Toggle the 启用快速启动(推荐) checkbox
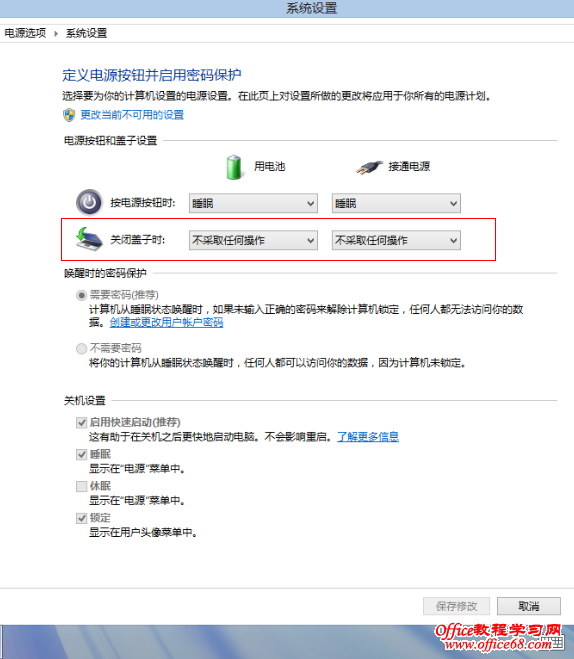Viewport: 574px width, 659px height. (82, 422)
